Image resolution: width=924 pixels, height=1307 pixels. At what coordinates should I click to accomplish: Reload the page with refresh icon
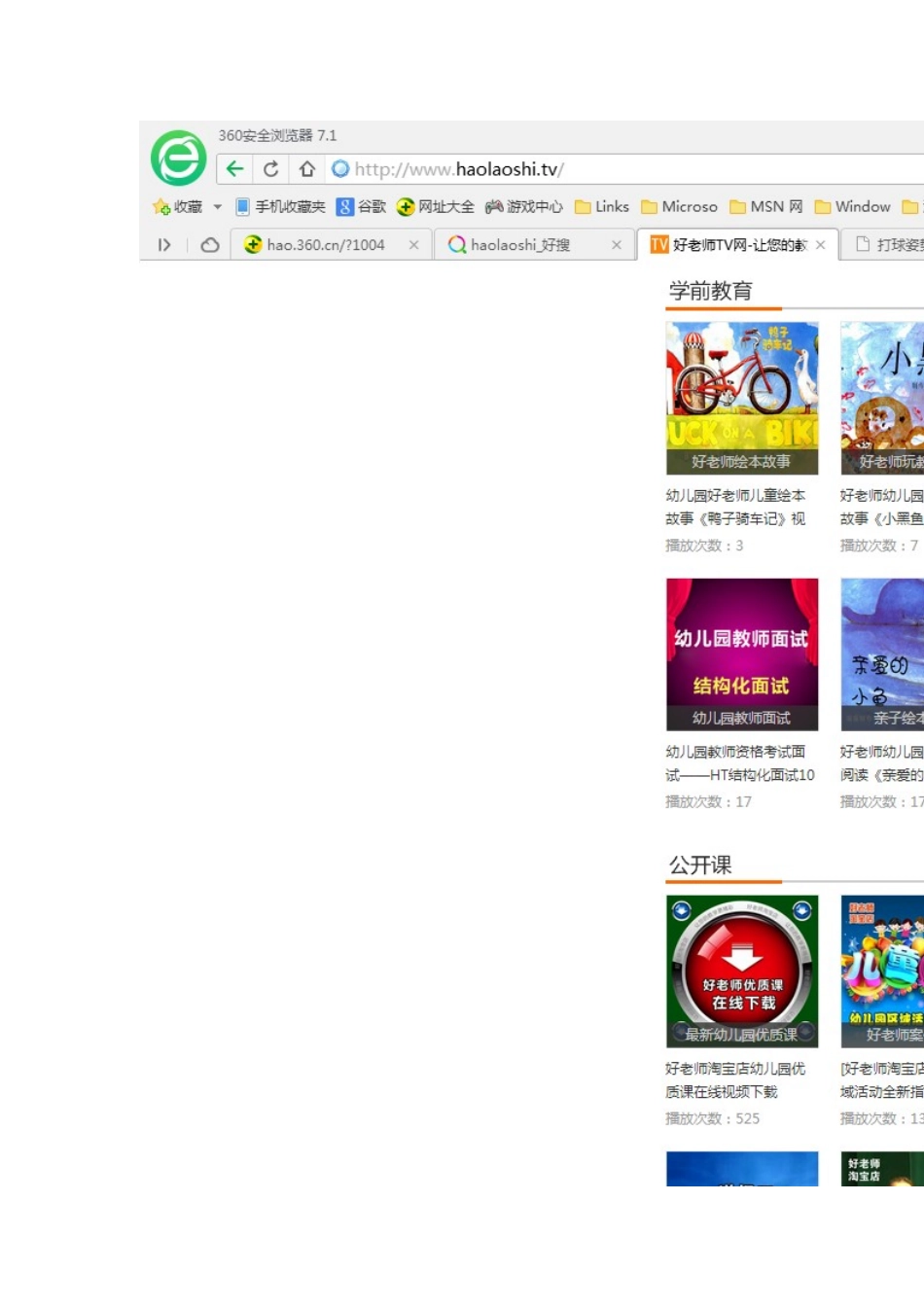point(270,169)
